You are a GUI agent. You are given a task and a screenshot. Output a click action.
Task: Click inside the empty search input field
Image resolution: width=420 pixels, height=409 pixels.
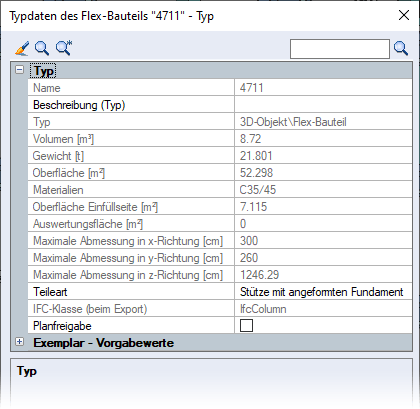pyautogui.click(x=340, y=49)
